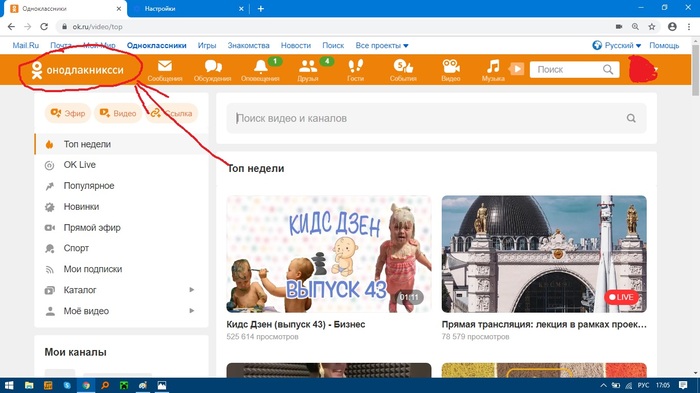Expand the Моё видео submenu arrow
700x393 pixels.
tap(192, 311)
